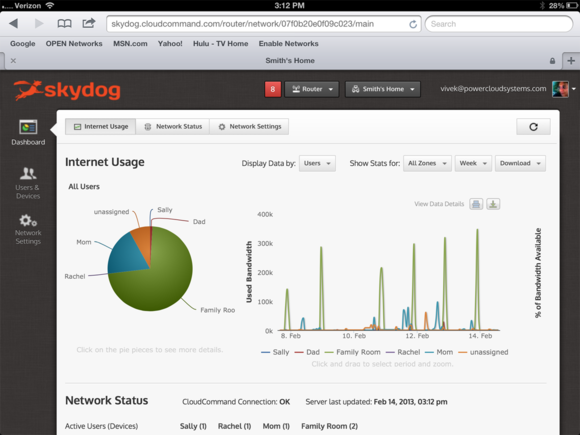Click the browser Search field

point(499,24)
